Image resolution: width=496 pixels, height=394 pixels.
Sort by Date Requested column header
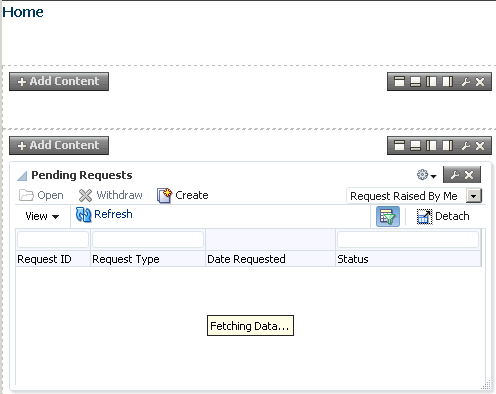point(270,259)
